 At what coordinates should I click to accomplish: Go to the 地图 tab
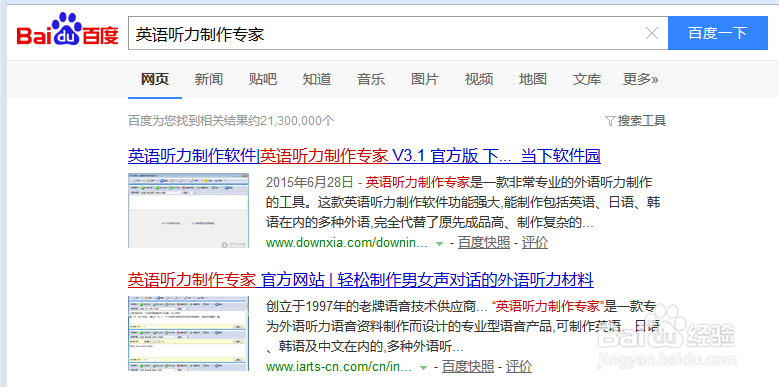[x=533, y=79]
